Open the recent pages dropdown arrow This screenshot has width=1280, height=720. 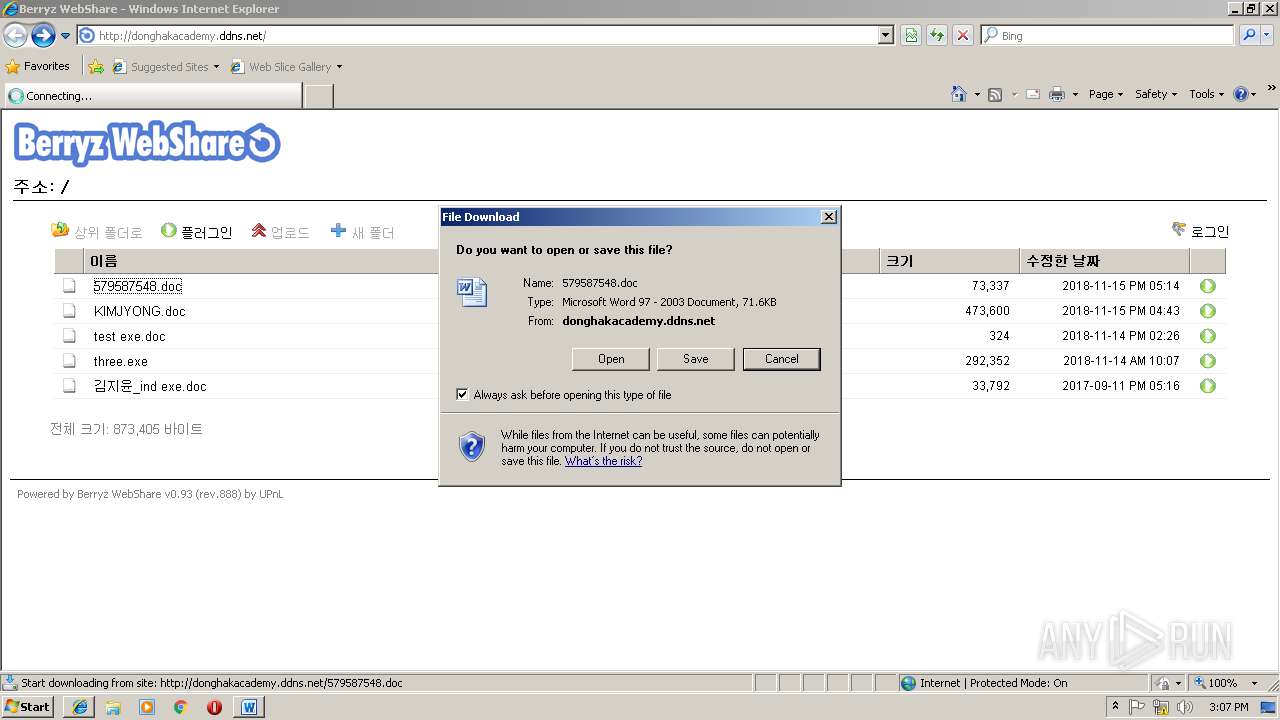[x=66, y=36]
